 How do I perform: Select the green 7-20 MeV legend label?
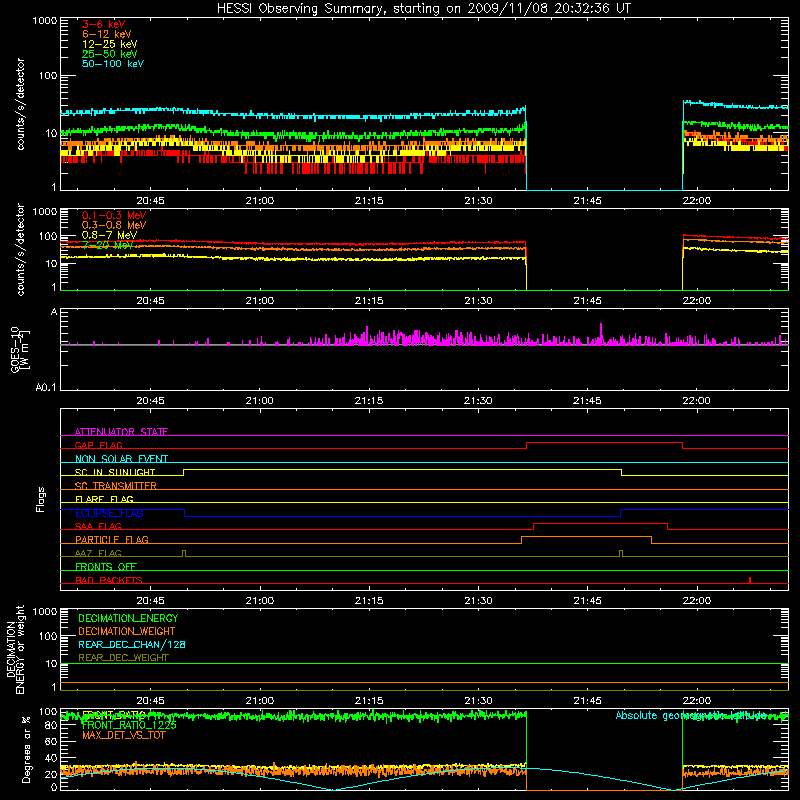pyautogui.click(x=108, y=245)
